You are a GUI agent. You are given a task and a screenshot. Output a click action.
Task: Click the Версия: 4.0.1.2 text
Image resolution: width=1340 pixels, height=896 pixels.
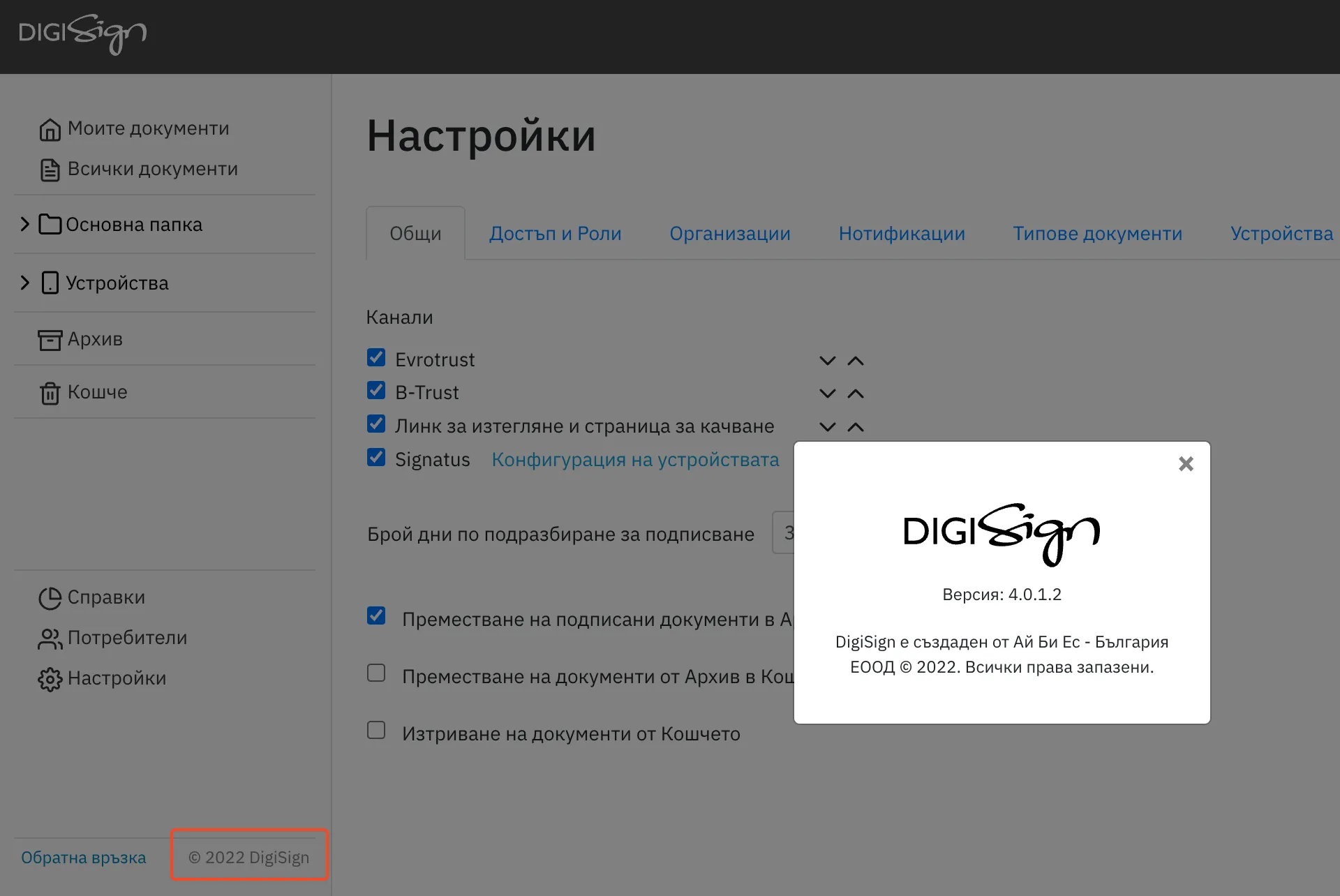pos(1002,595)
